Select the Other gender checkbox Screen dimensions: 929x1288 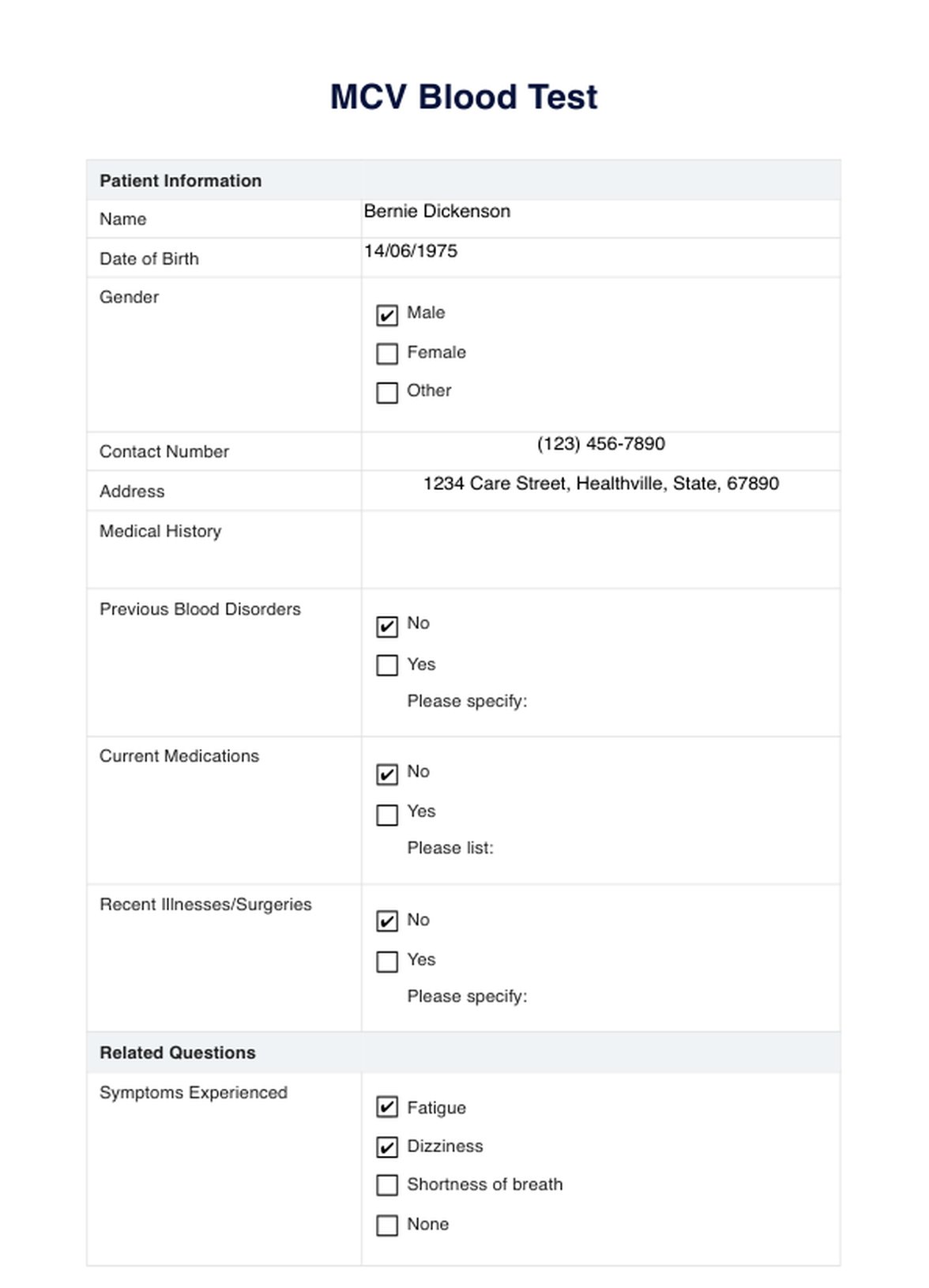pyautogui.click(x=386, y=393)
